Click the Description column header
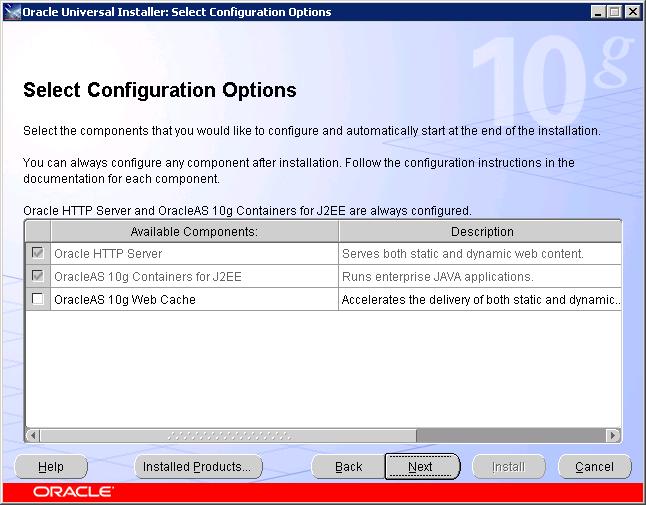The height and width of the screenshot is (505, 646). (x=480, y=231)
